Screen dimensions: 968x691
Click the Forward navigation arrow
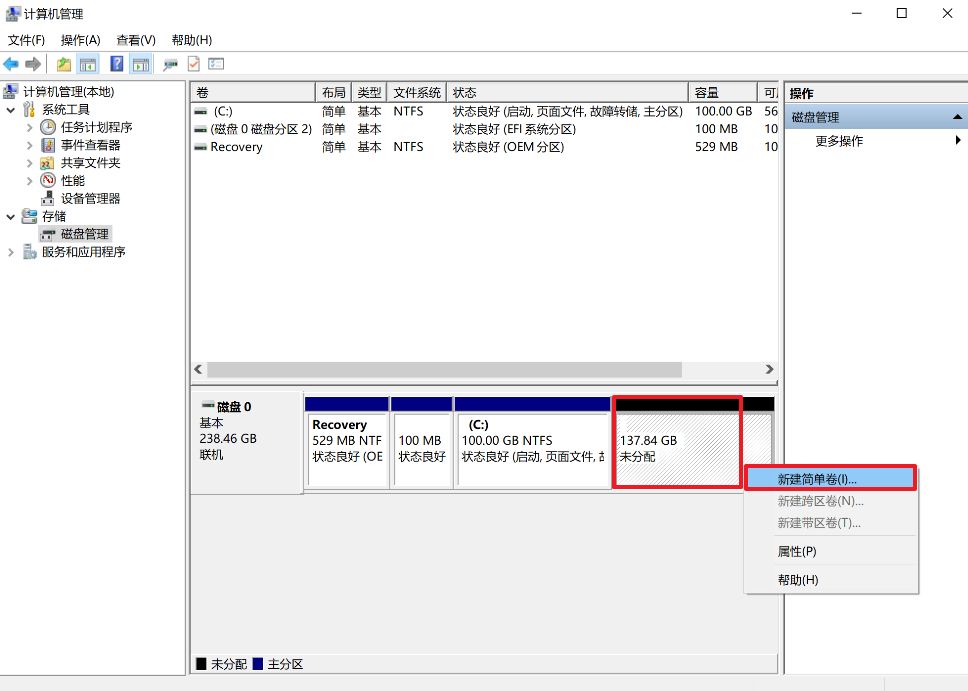[33, 63]
